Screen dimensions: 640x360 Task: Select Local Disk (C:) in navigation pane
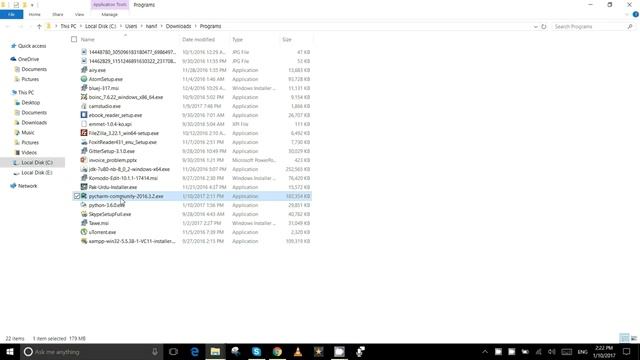coord(37,162)
